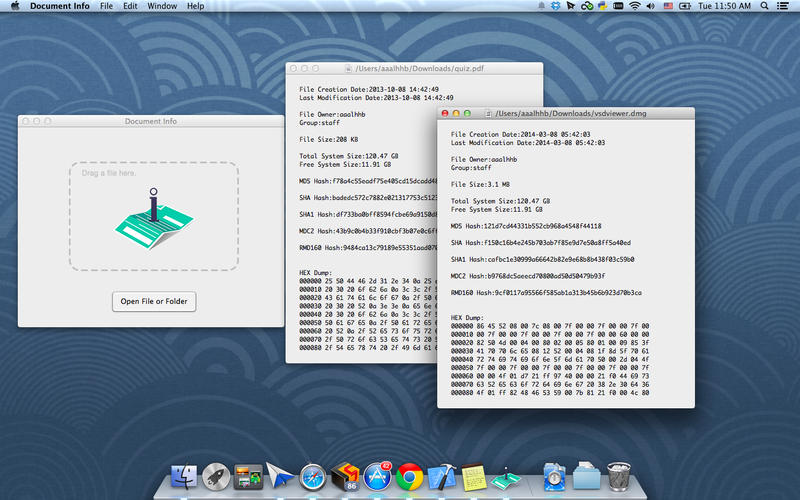Open Safari from the Dock

point(312,477)
